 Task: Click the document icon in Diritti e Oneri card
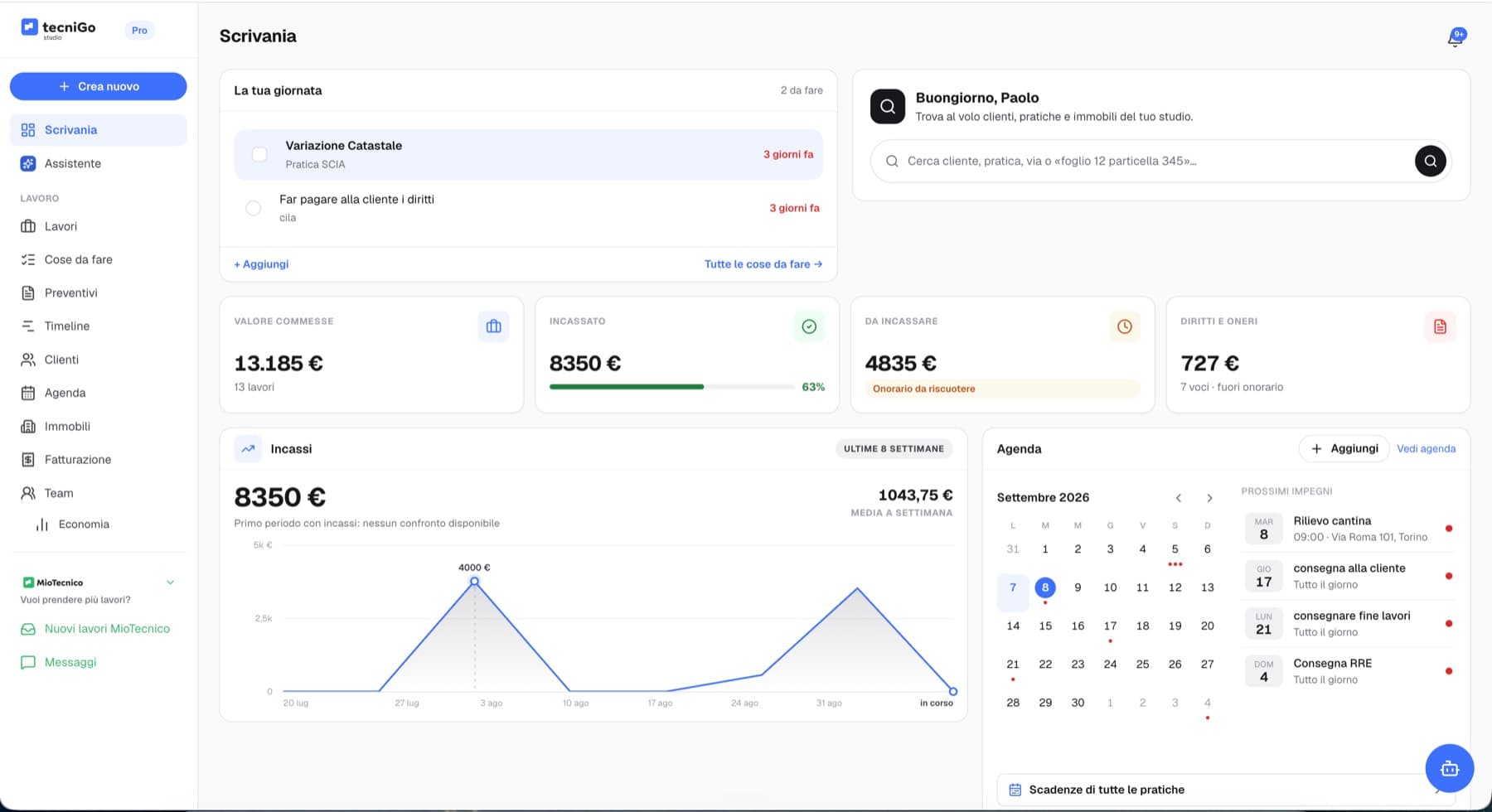pos(1440,326)
